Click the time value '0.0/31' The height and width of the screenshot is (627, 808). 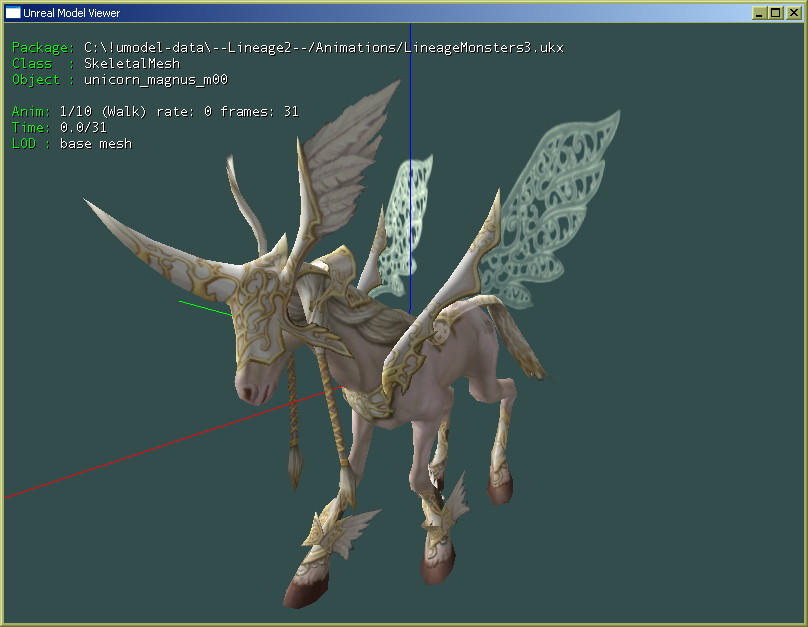click(83, 128)
